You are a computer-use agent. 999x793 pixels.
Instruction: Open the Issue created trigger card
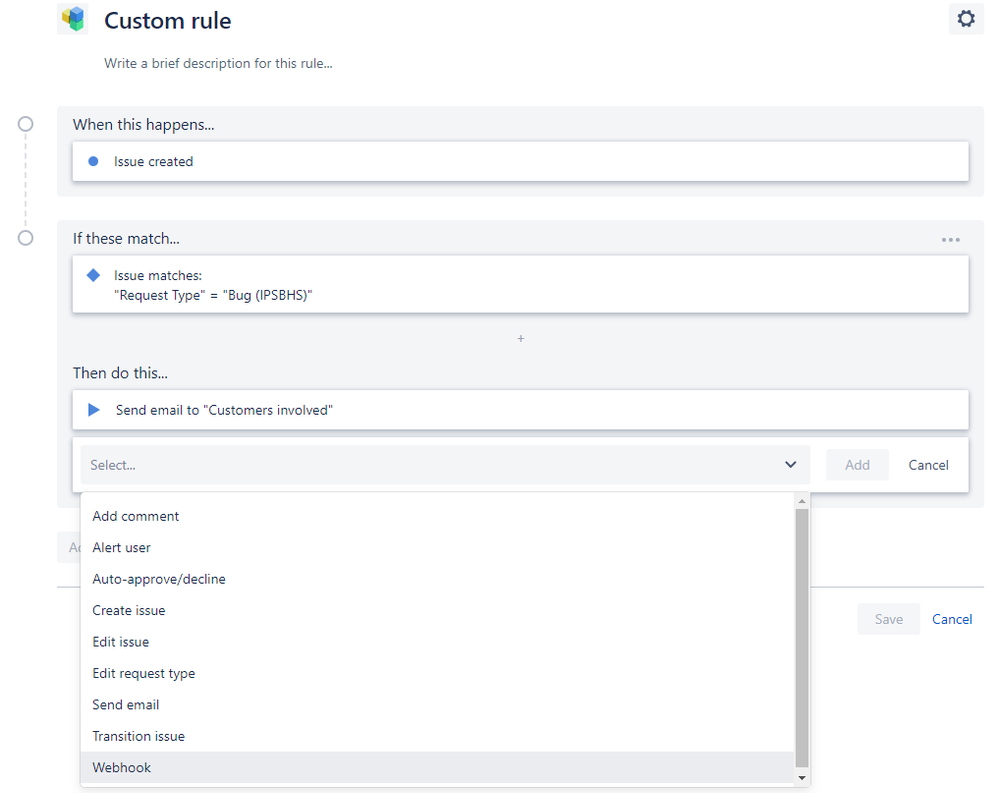(521, 161)
